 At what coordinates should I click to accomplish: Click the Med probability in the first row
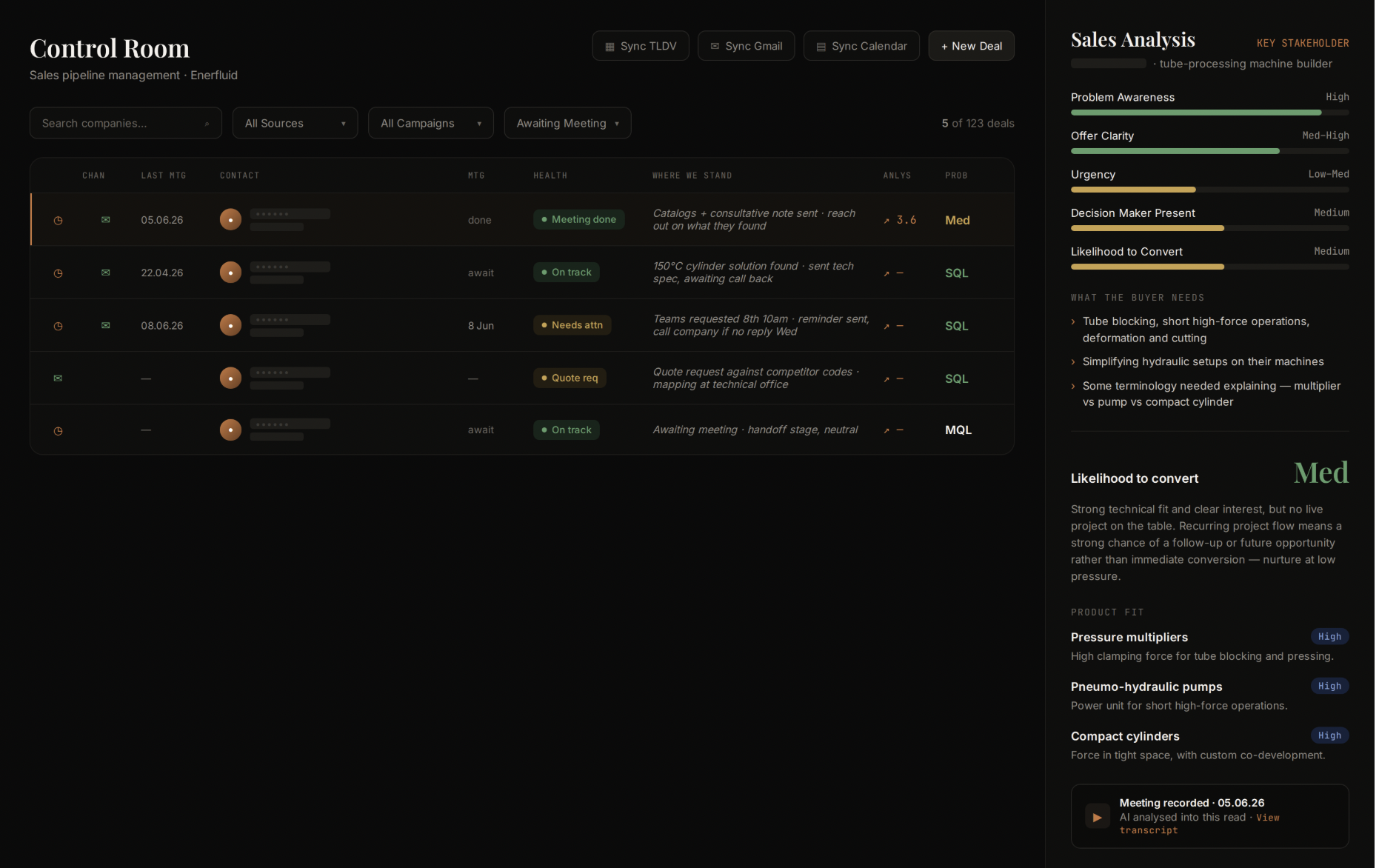pyautogui.click(x=958, y=220)
